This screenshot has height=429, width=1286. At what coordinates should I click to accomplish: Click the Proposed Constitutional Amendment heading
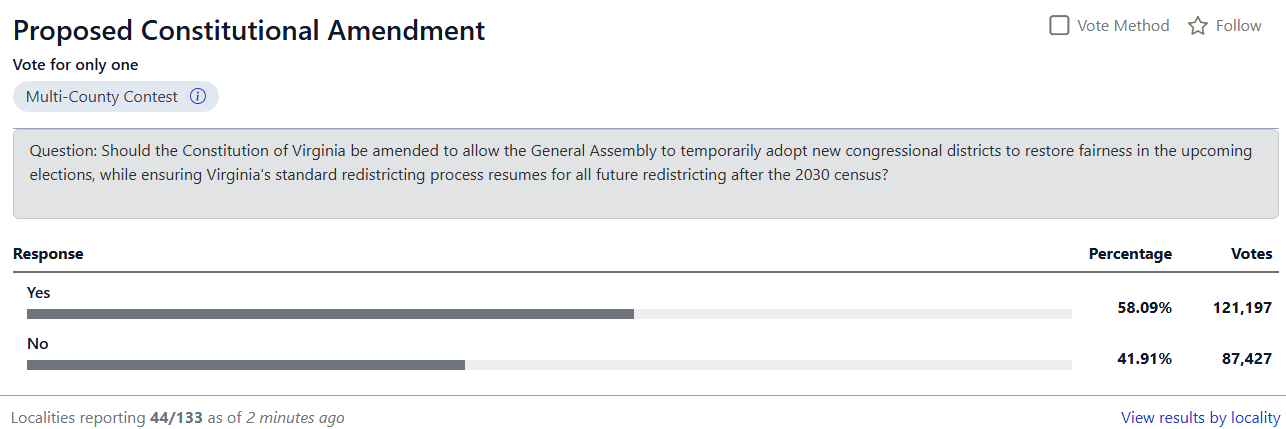249,31
